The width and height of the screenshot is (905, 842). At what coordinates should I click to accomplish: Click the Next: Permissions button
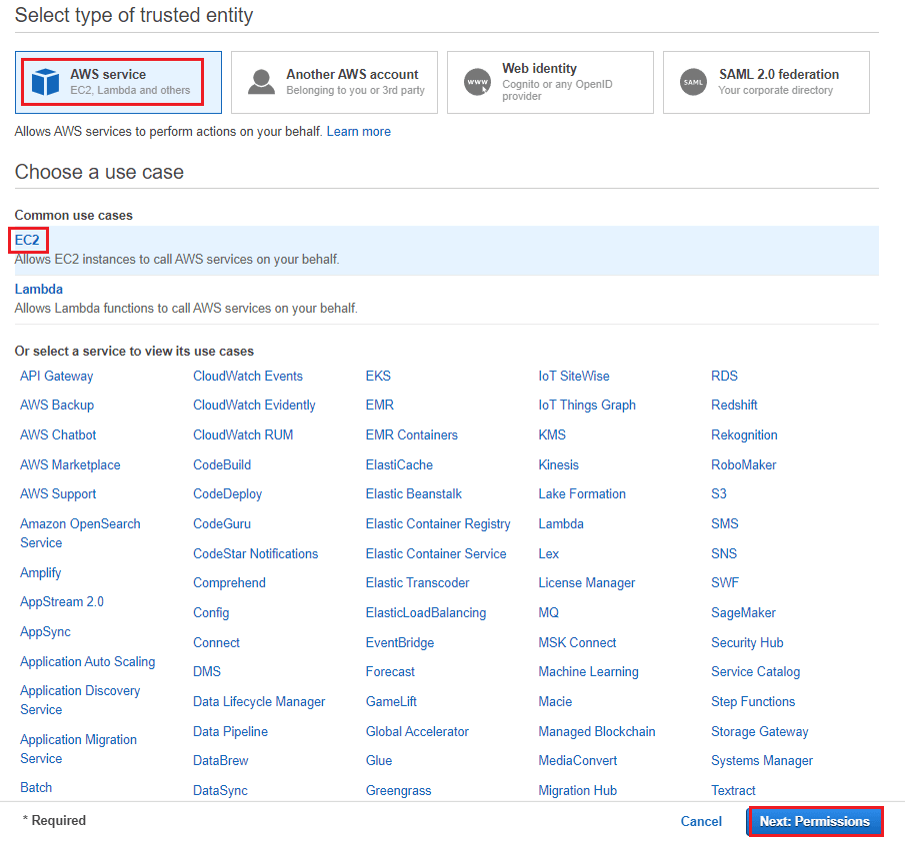pyautogui.click(x=814, y=821)
